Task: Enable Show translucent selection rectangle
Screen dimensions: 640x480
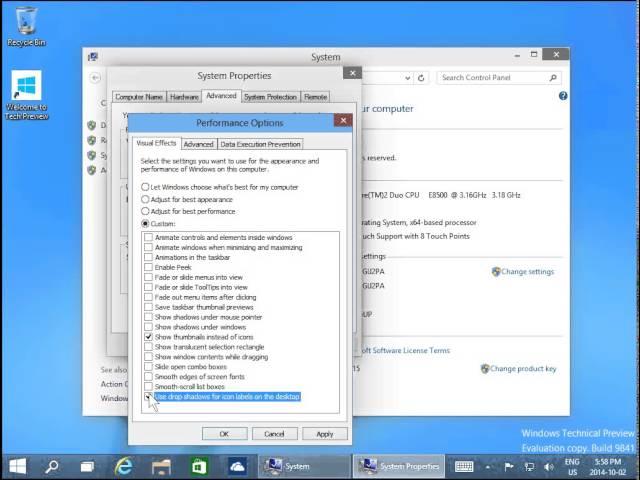Action: click(x=149, y=347)
